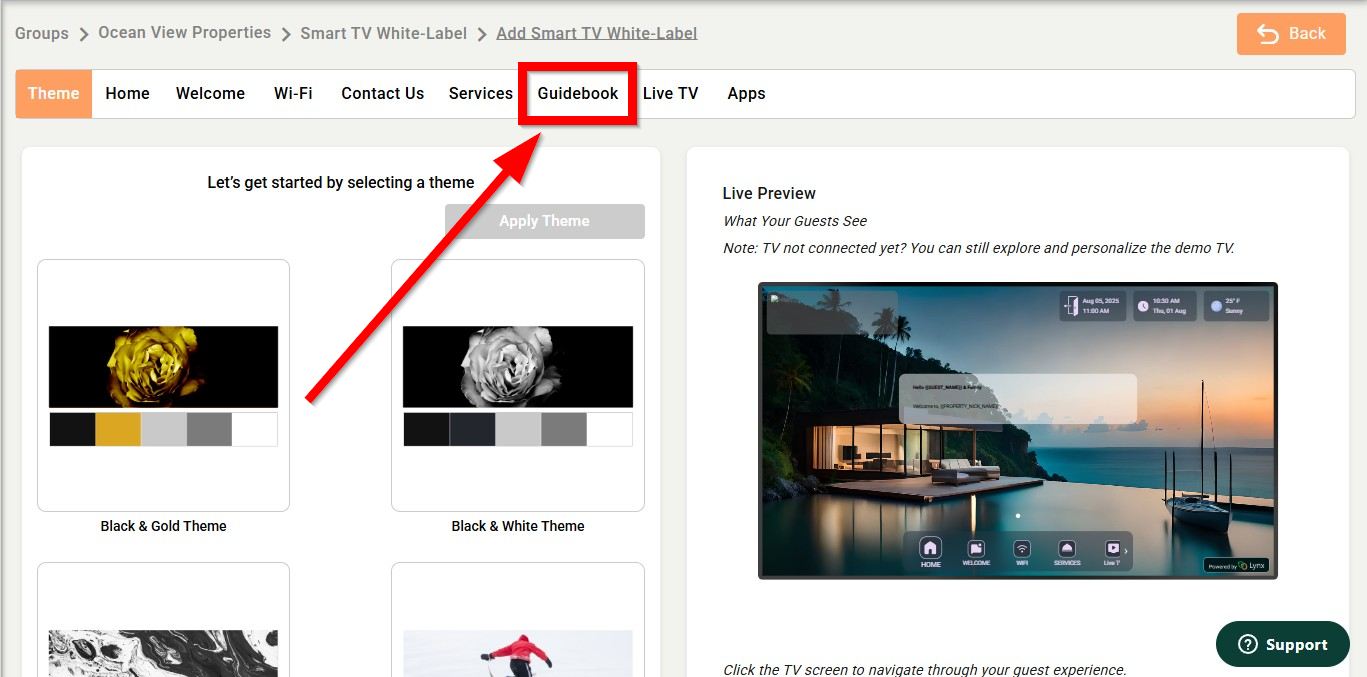Go to the Wi-Fi tab
This screenshot has height=677, width=1367.
coord(293,94)
